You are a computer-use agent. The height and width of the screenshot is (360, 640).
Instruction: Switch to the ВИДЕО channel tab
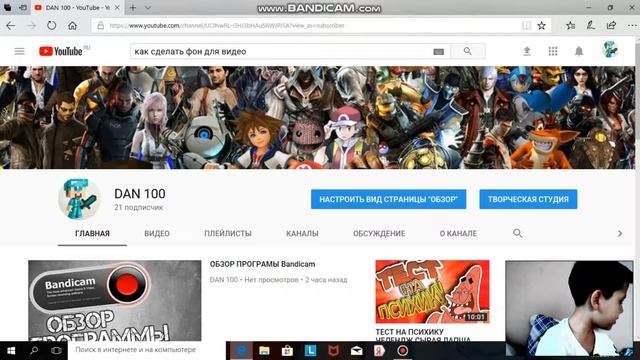pos(157,233)
